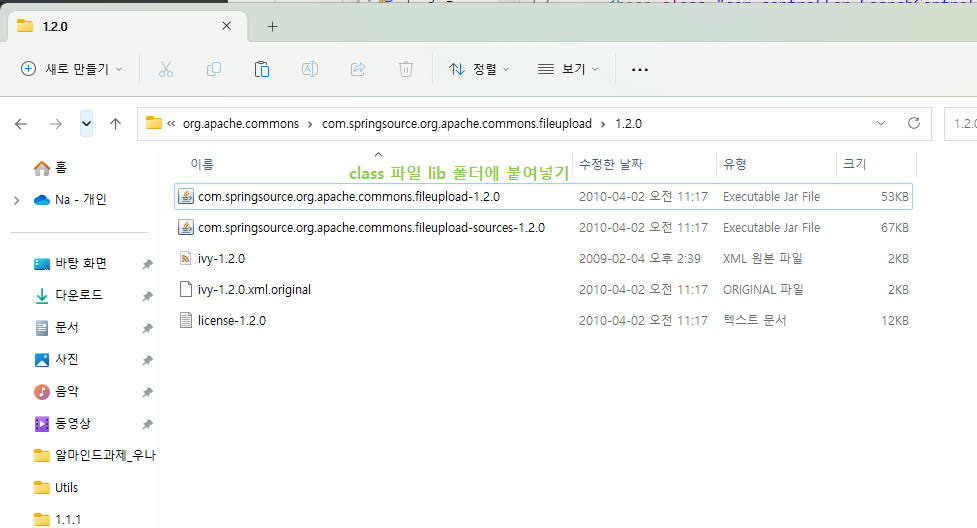This screenshot has width=977, height=528.
Task: Click the Rename icon in toolbar
Action: [310, 69]
